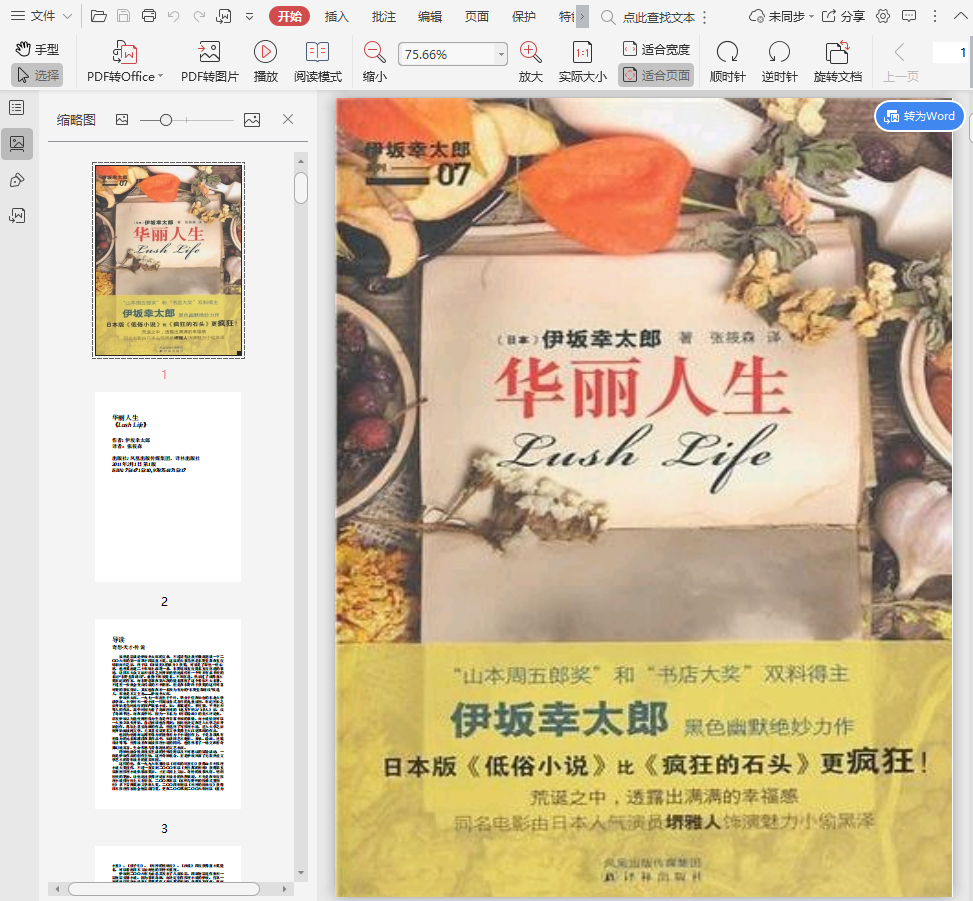Select the 手型 hand tool

(x=37, y=49)
